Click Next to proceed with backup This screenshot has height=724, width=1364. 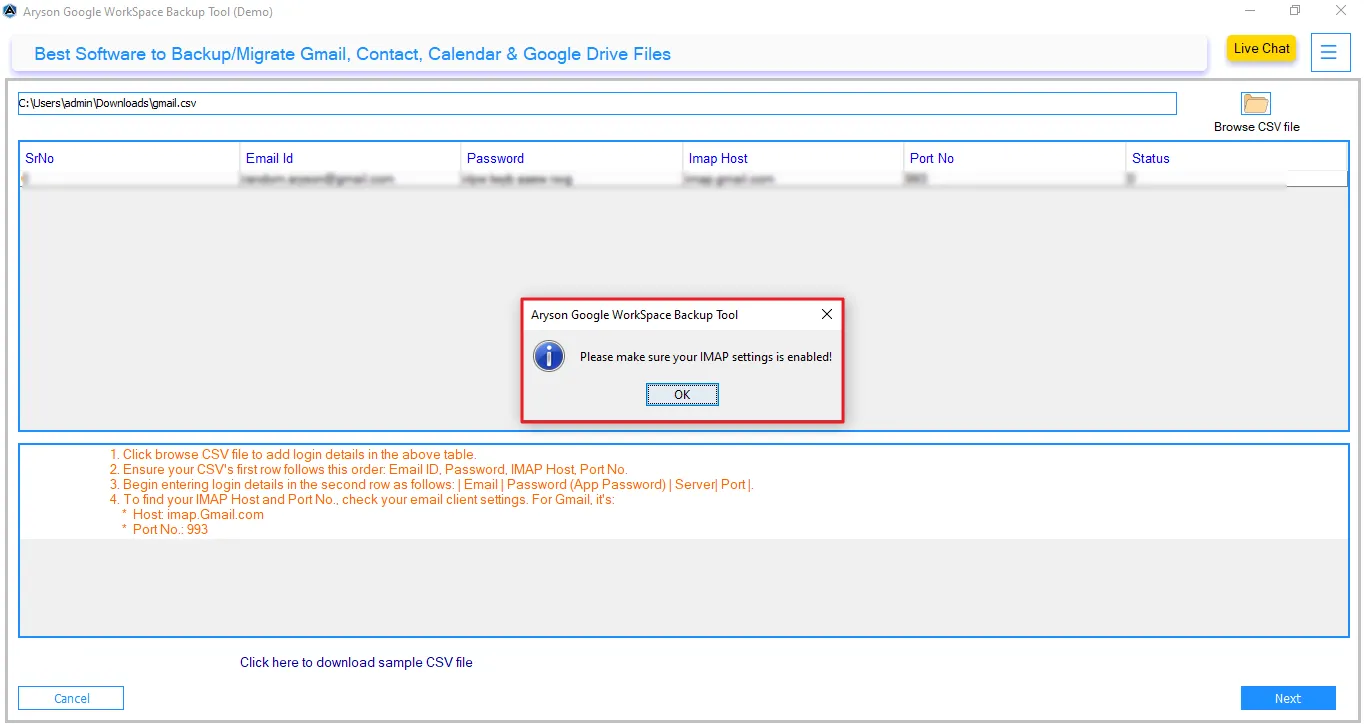(x=1288, y=697)
